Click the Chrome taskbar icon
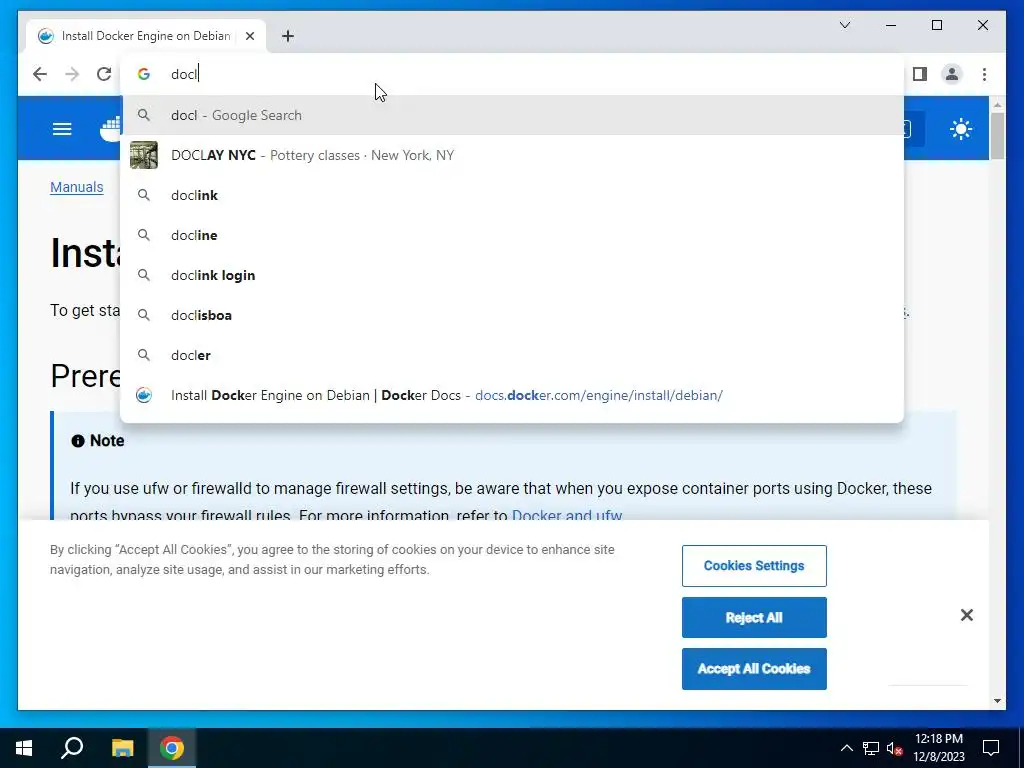Viewport: 1024px width, 768px height. [172, 748]
